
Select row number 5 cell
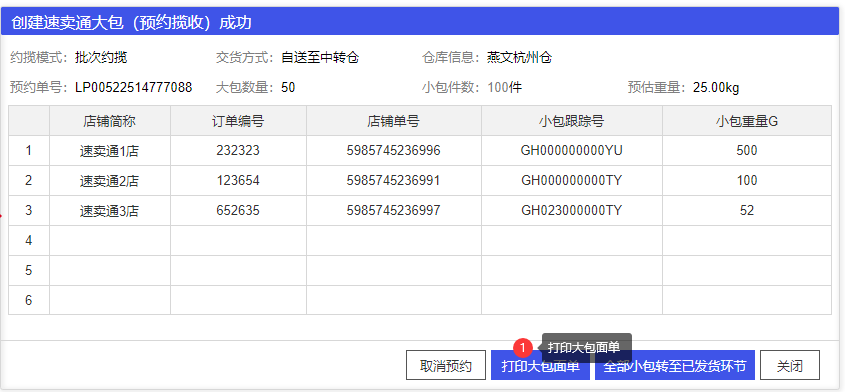point(29,270)
